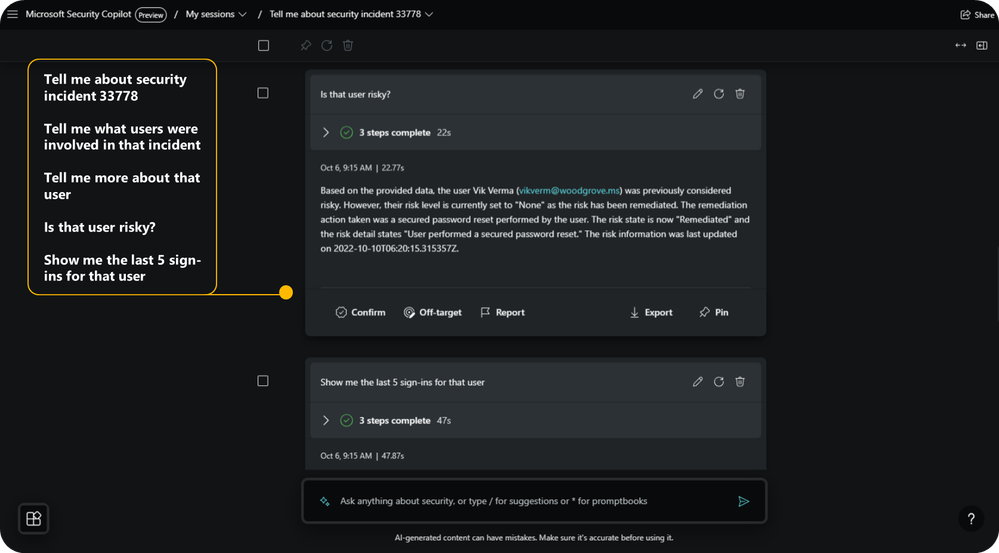Select the 'Show me the last 5 sign-ins' checkbox
The width and height of the screenshot is (999, 553).
(x=262, y=381)
